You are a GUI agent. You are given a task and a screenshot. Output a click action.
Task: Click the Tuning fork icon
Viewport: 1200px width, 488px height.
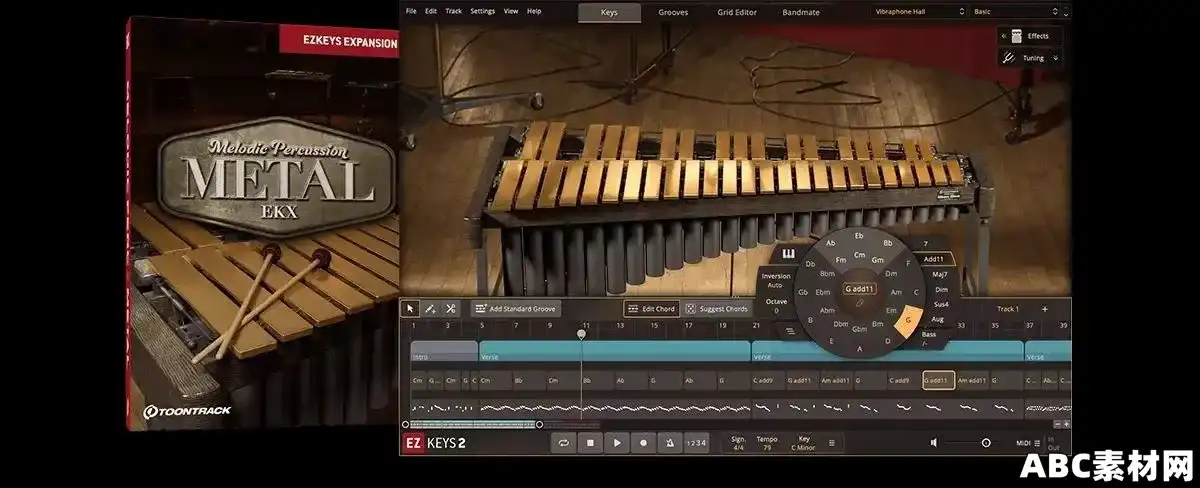[1010, 58]
